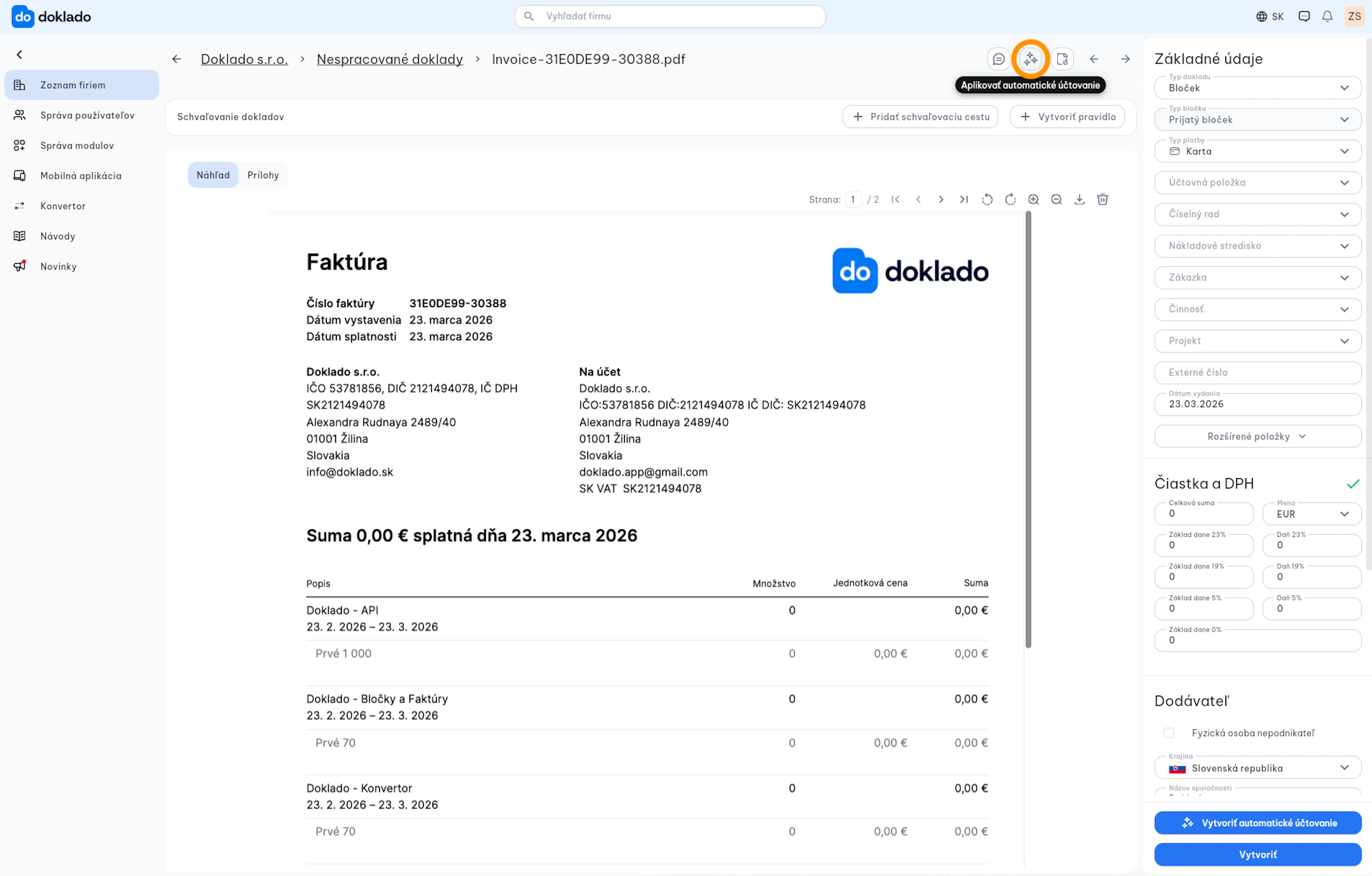Expand Rozšírené položky section
The image size is (1372, 876).
pos(1257,436)
